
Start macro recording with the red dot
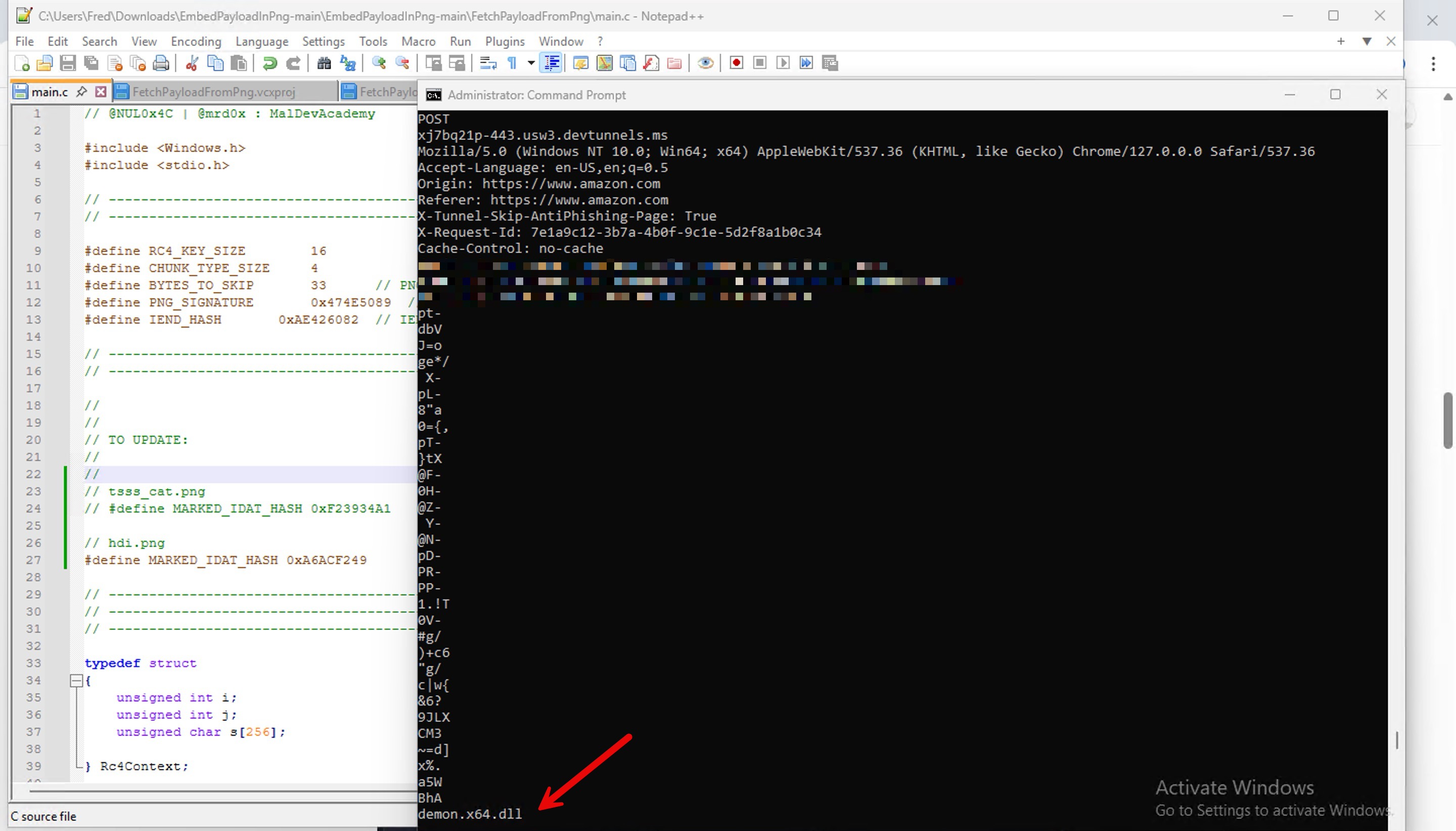pyautogui.click(x=736, y=63)
